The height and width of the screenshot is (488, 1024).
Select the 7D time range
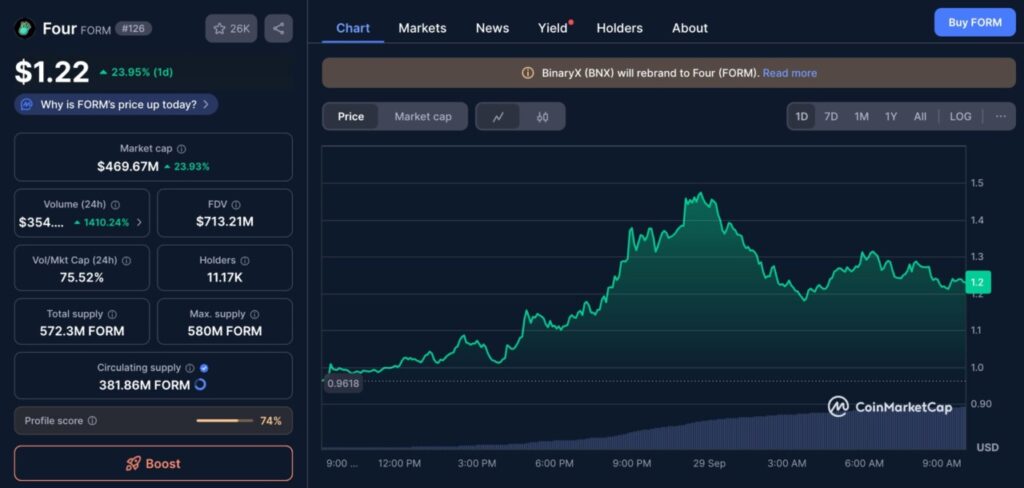click(x=831, y=117)
